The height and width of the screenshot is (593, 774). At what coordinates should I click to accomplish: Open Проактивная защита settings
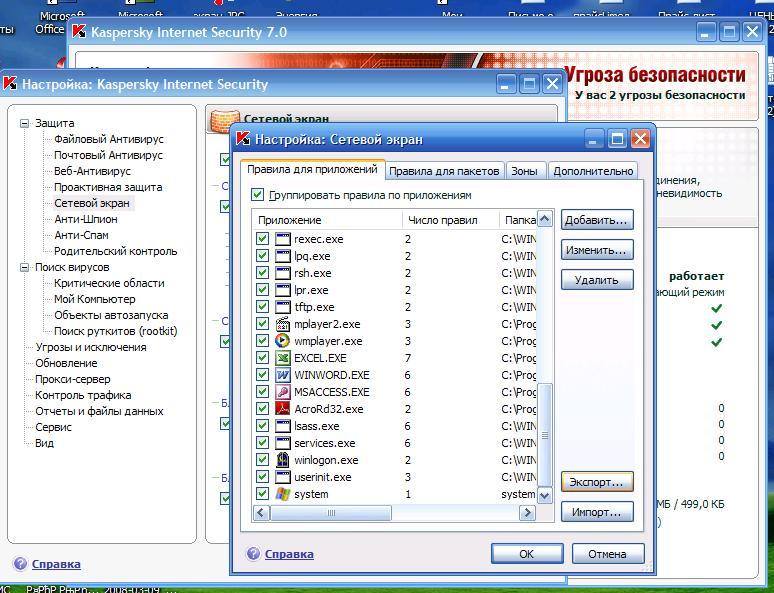point(108,187)
